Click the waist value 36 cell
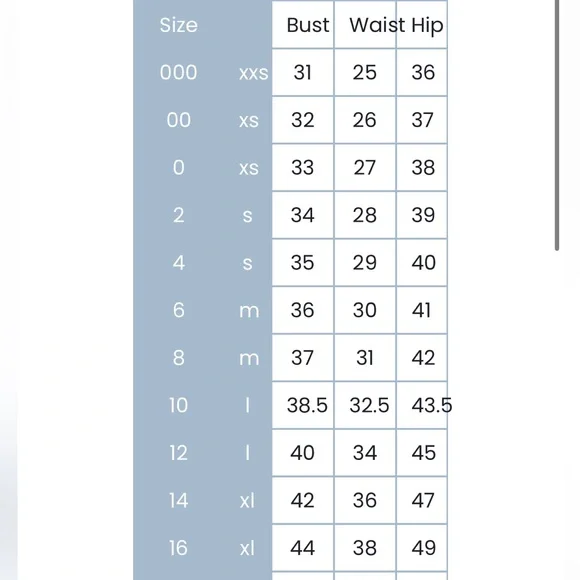Image resolution: width=580 pixels, height=580 pixels. point(365,500)
